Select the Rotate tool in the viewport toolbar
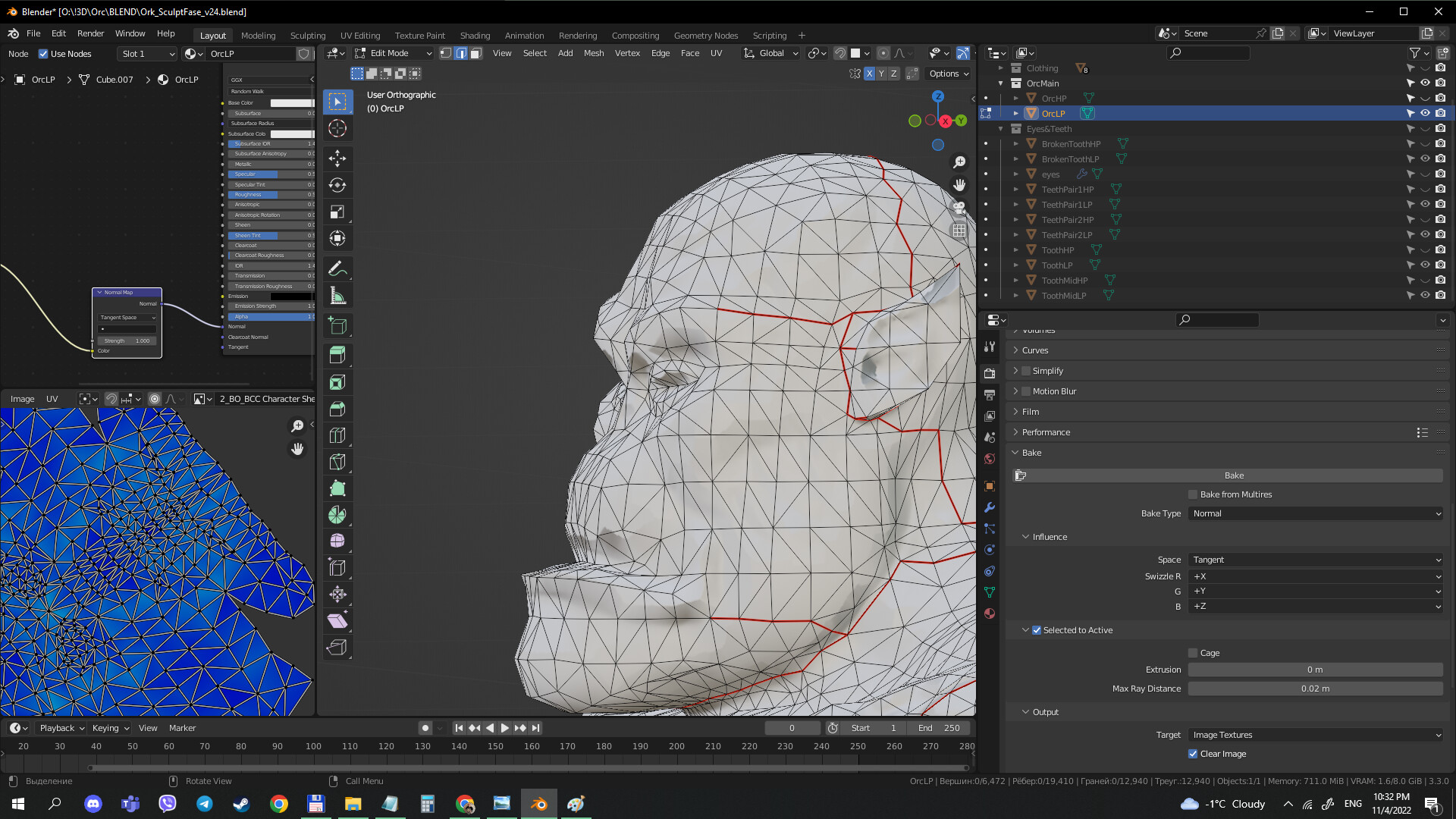 point(337,184)
